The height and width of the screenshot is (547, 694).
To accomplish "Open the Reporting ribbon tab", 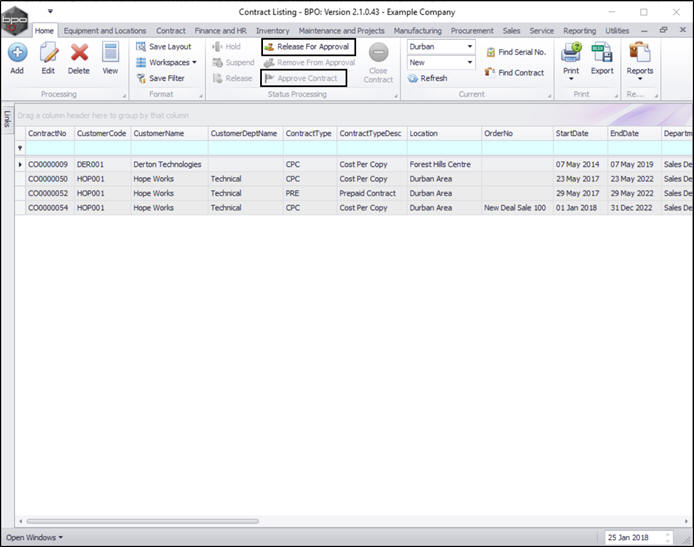I will 580,31.
